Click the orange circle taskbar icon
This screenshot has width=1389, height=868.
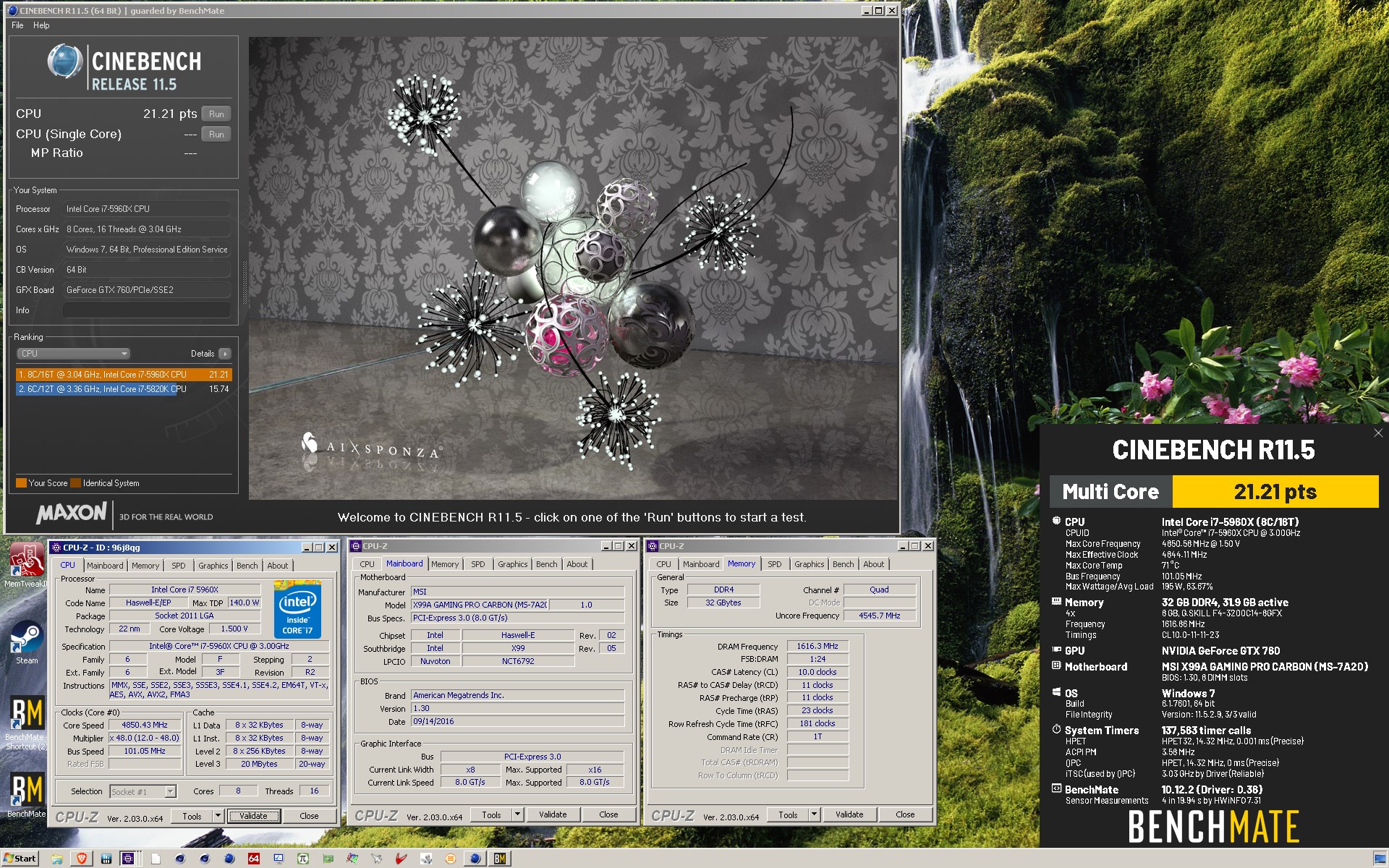[451, 859]
